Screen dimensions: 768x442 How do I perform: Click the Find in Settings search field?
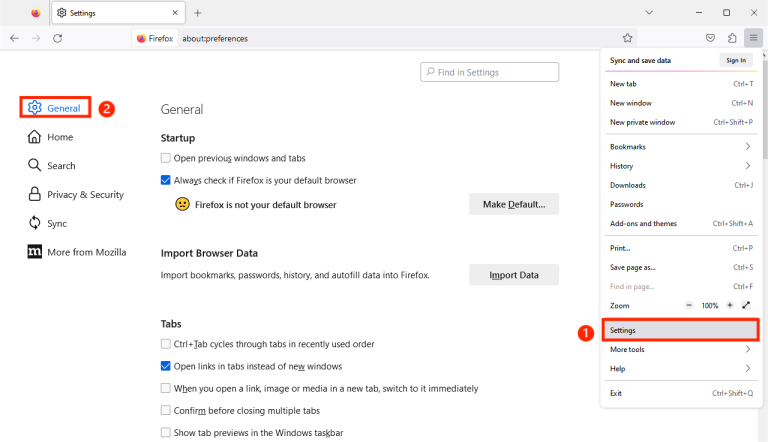pos(490,72)
